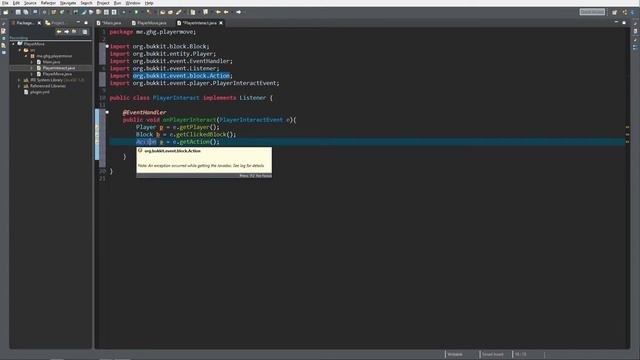This screenshot has width=640, height=360.
Task: Click the top warning marker in overview ruler
Action: [627, 127]
